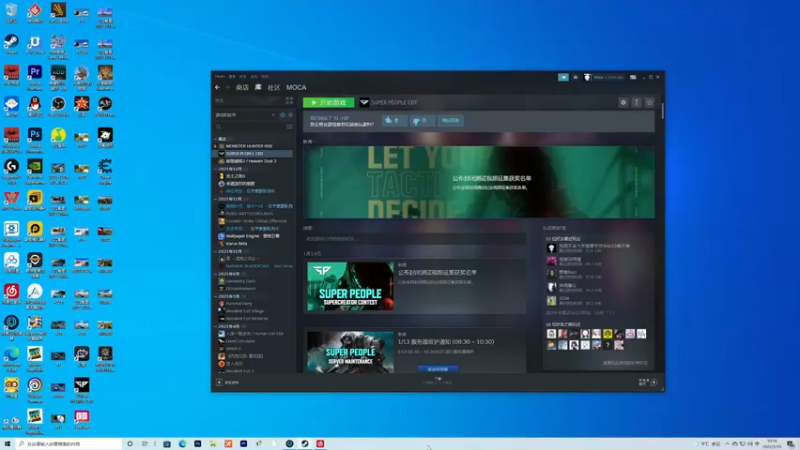This screenshot has height=450, width=800.
Task: Open Microsoft Edge from the taskbar
Action: tap(182, 444)
